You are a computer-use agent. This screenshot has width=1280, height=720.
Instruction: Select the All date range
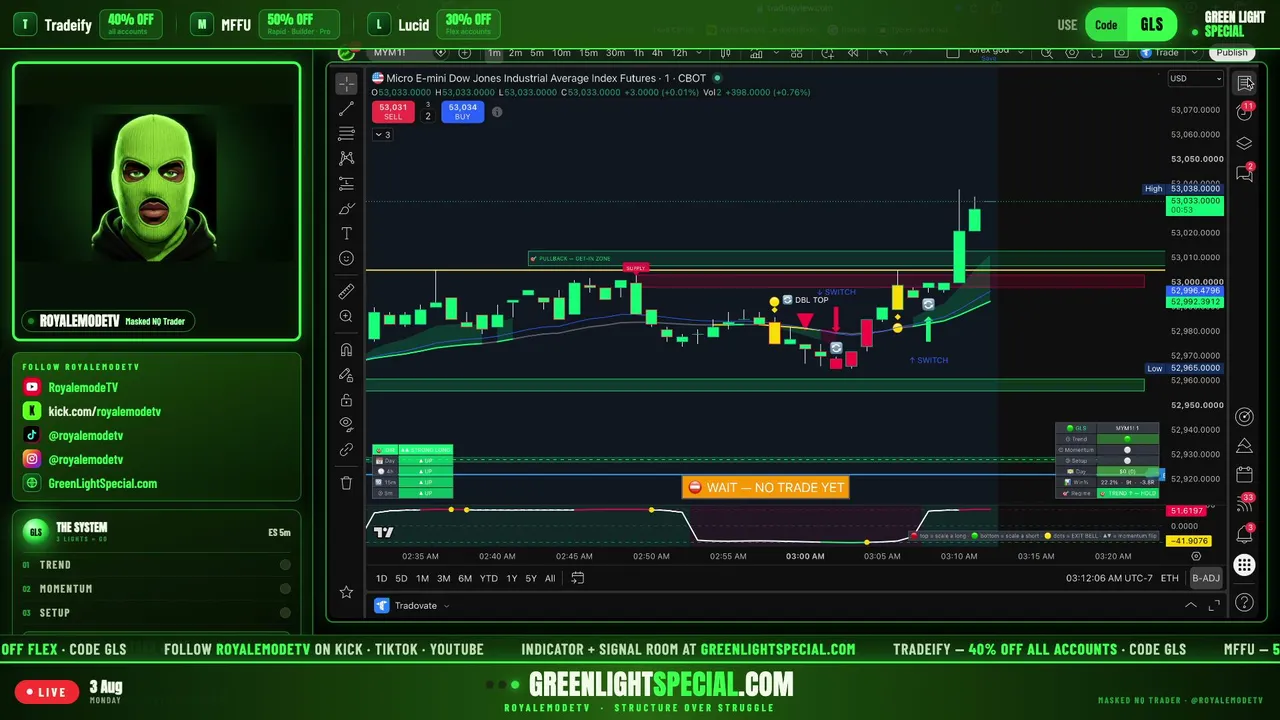[550, 578]
